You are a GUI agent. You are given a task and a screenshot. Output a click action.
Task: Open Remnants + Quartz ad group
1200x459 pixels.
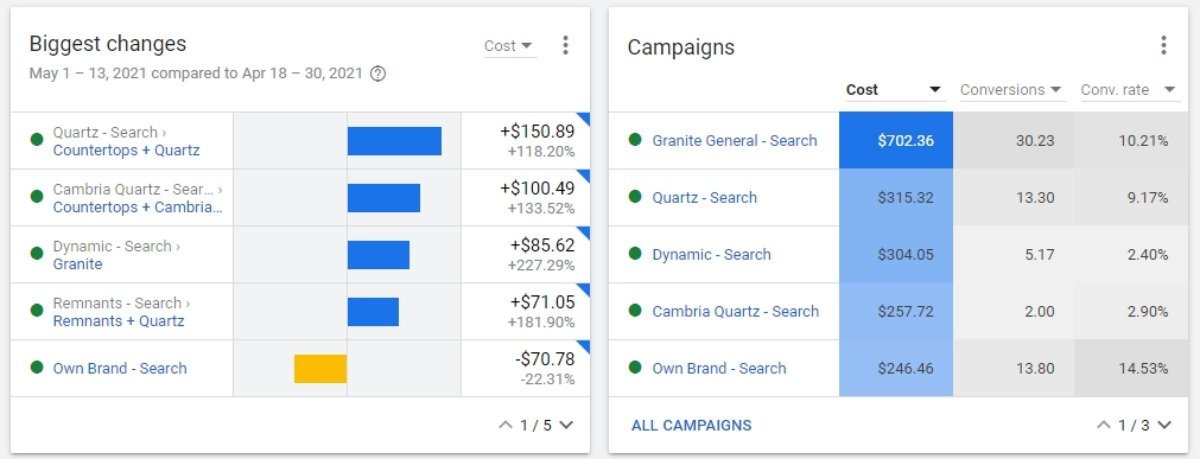pos(118,321)
